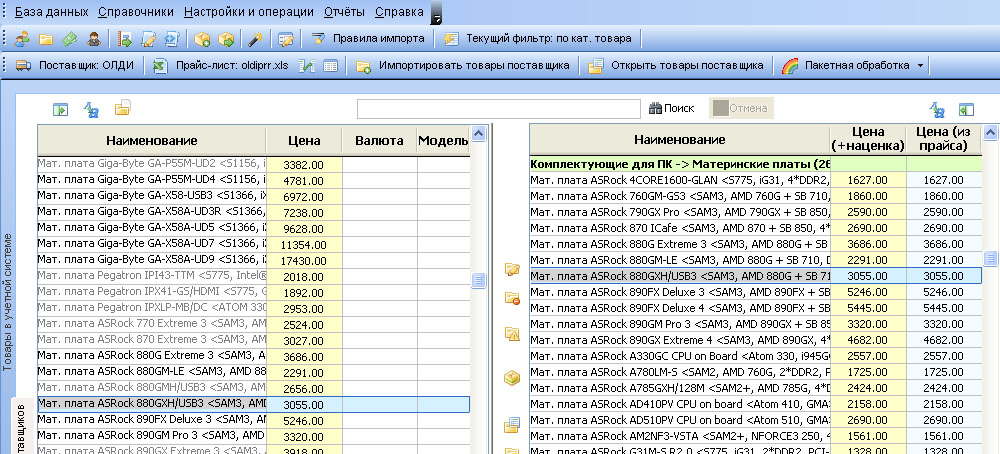Image resolution: width=1000 pixels, height=454 pixels.
Task: Click Открыть товары поставщика
Action: pyautogui.click(x=678, y=66)
